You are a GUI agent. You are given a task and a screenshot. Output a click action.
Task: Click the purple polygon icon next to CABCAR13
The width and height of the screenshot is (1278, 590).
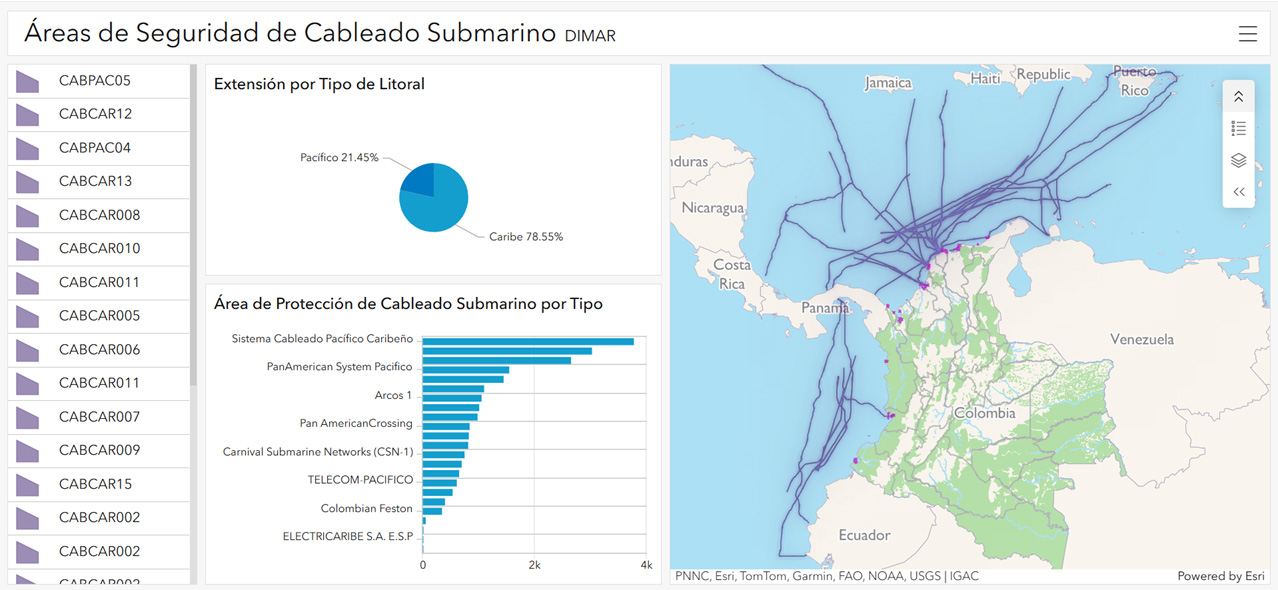(x=27, y=182)
